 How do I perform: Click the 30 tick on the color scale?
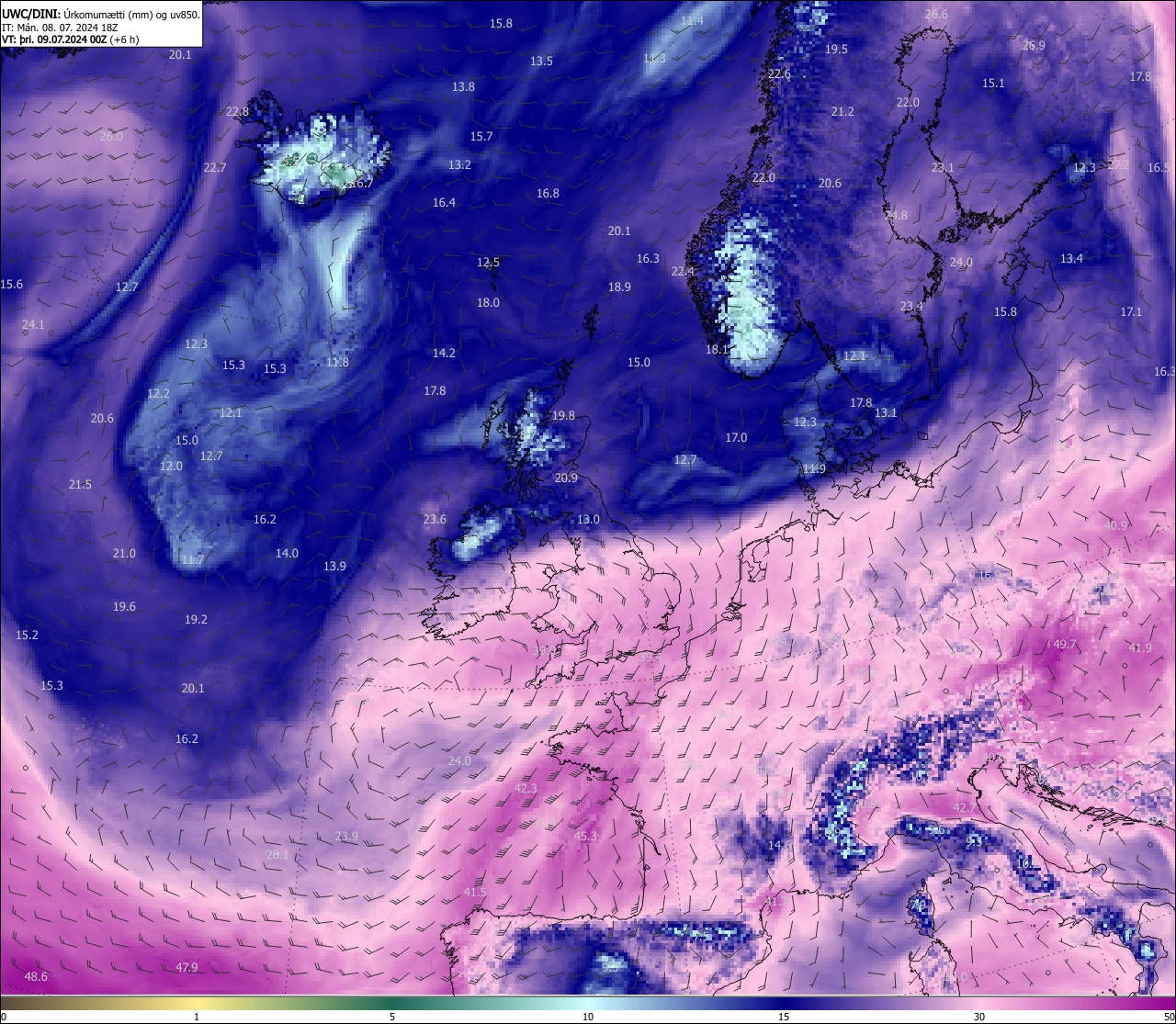click(x=979, y=1017)
